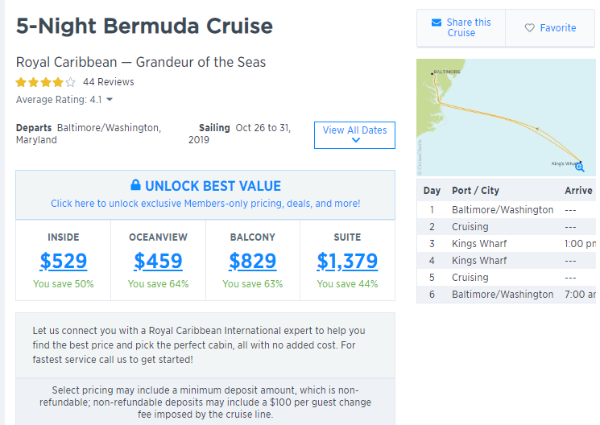This screenshot has height=425, width=600.
Task: Click the heart Favorite icon
Action: [530, 28]
